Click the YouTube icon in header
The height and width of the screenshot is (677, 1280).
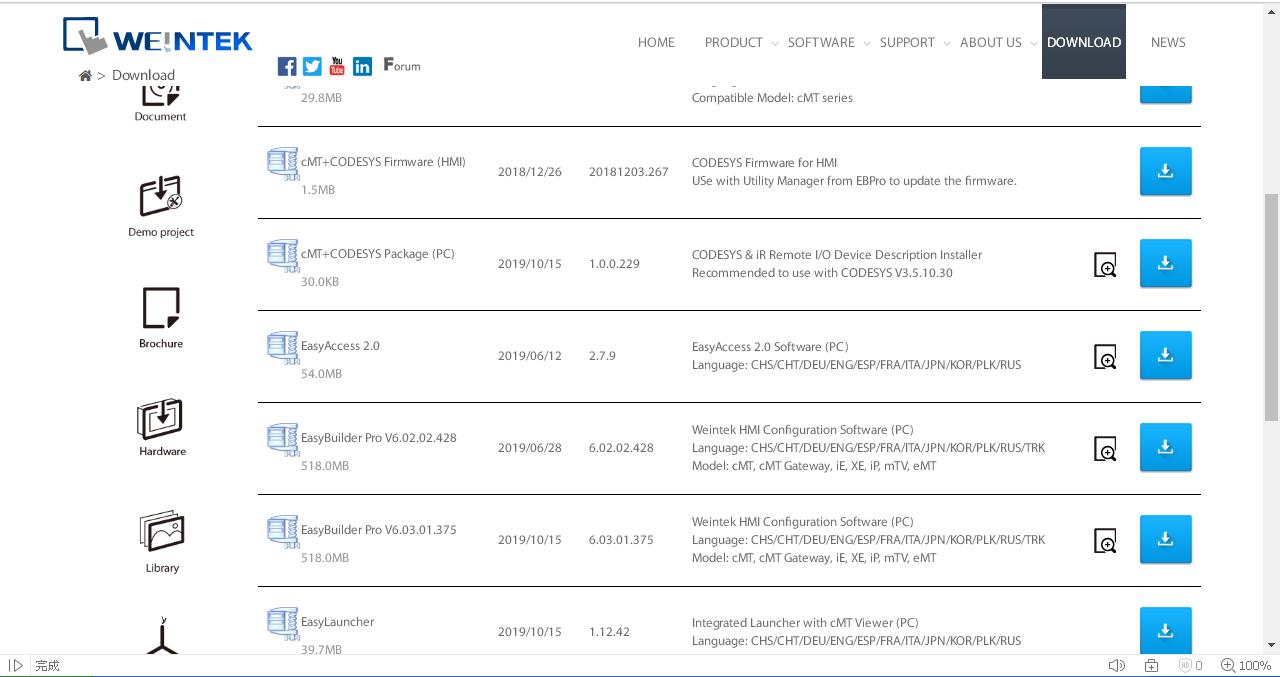337,66
